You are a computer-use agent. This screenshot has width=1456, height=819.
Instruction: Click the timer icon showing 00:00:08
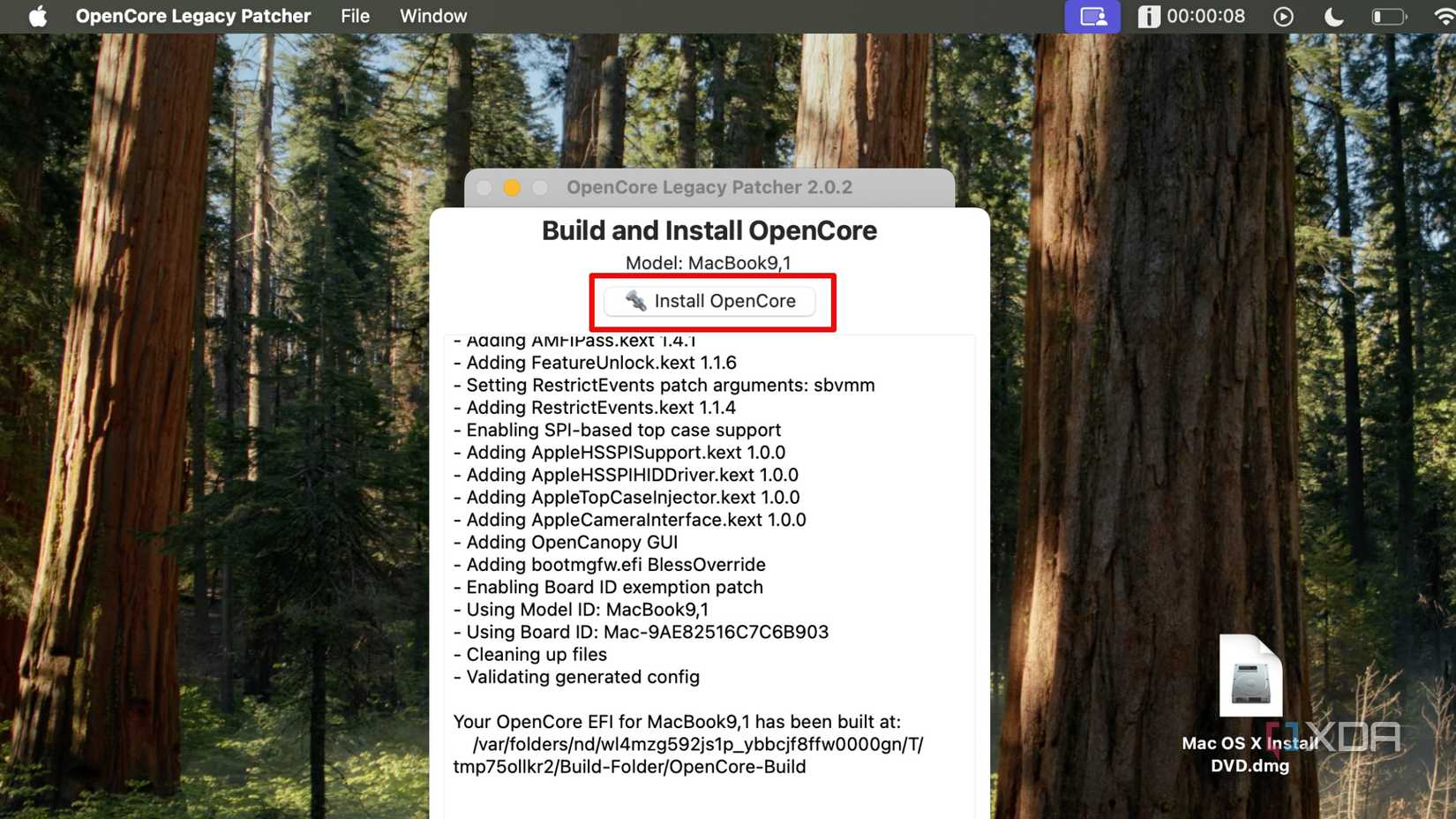tap(1191, 16)
